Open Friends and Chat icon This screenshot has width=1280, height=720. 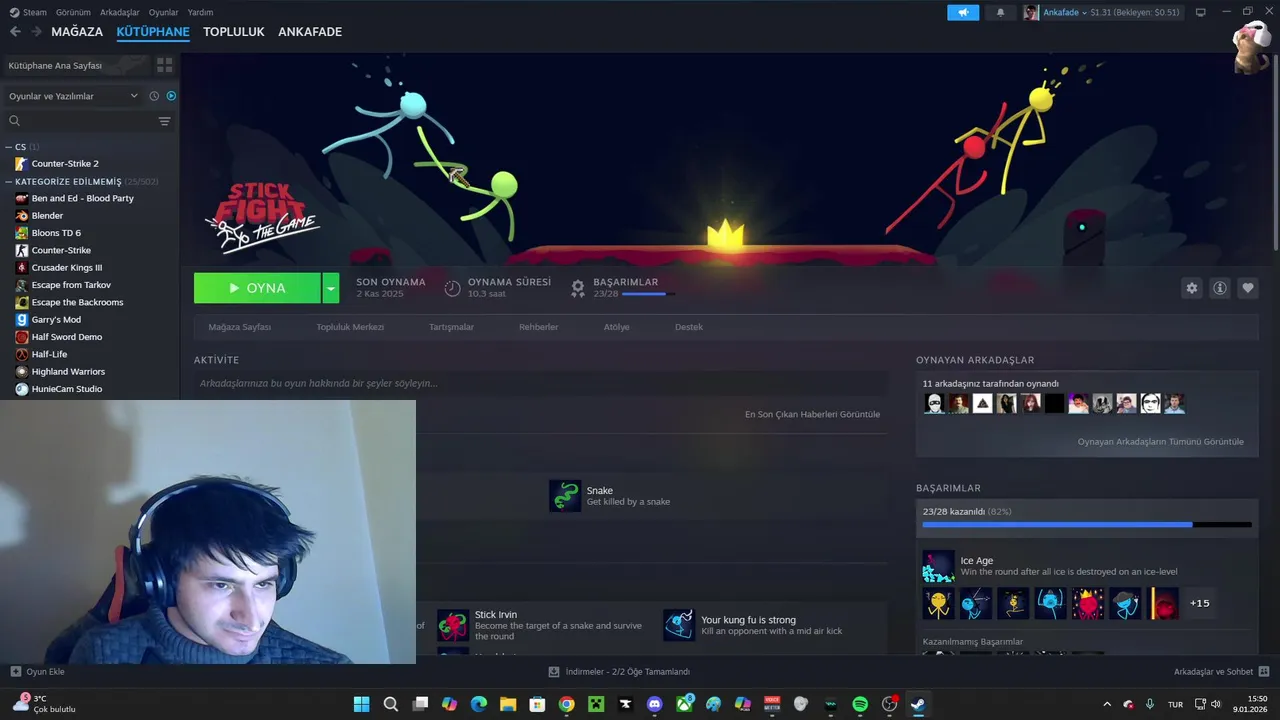click(x=1264, y=672)
